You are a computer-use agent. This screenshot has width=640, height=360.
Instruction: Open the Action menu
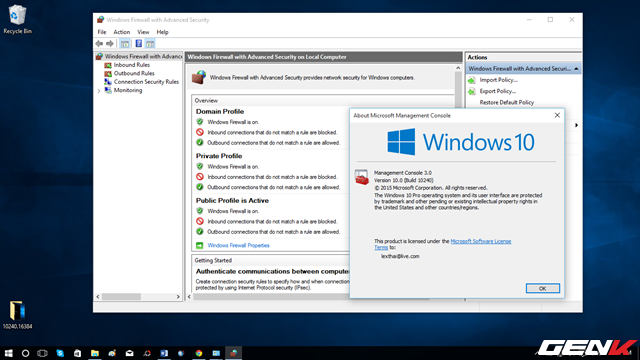point(122,32)
